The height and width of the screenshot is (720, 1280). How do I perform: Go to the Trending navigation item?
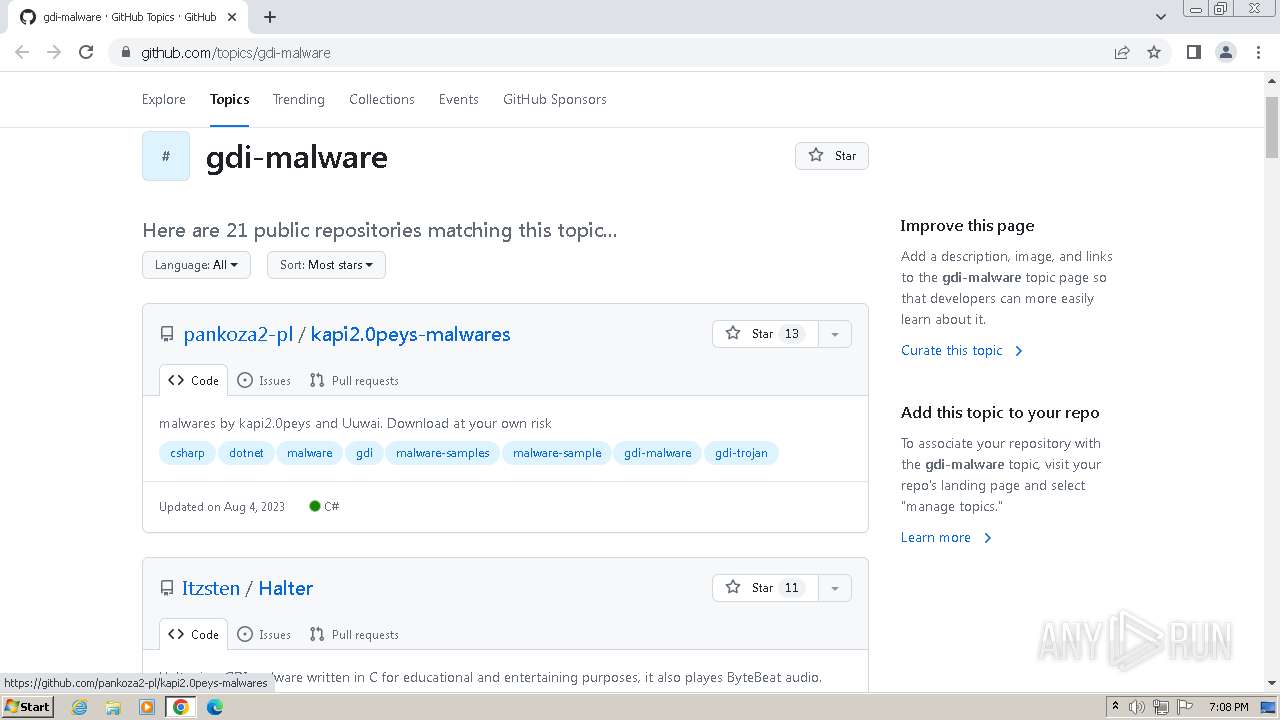299,99
